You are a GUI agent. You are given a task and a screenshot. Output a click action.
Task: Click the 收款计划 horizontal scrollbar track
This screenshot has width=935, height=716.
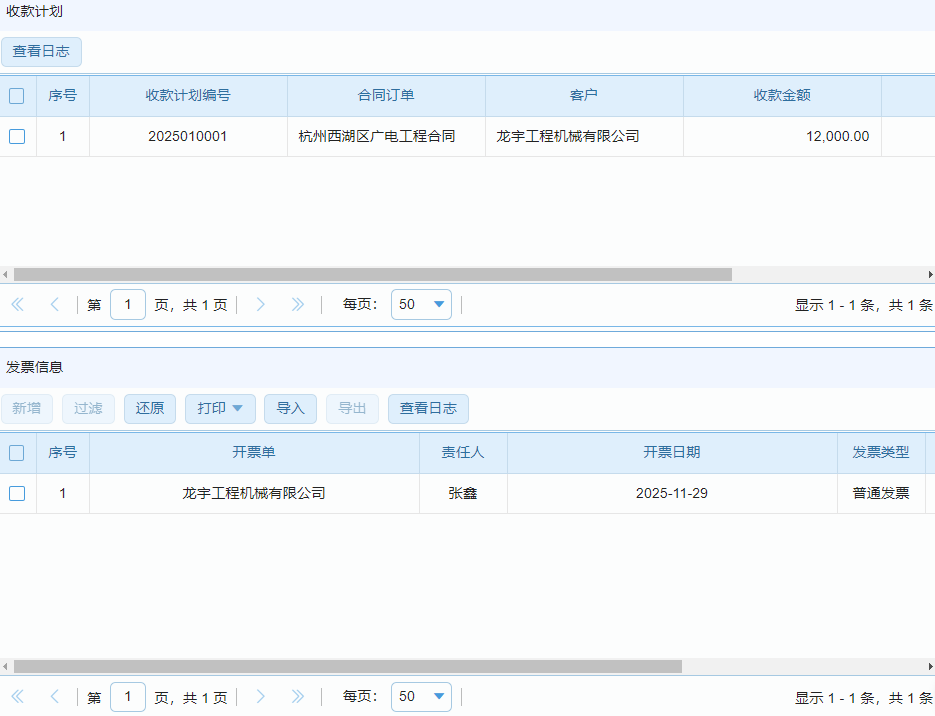(830, 274)
